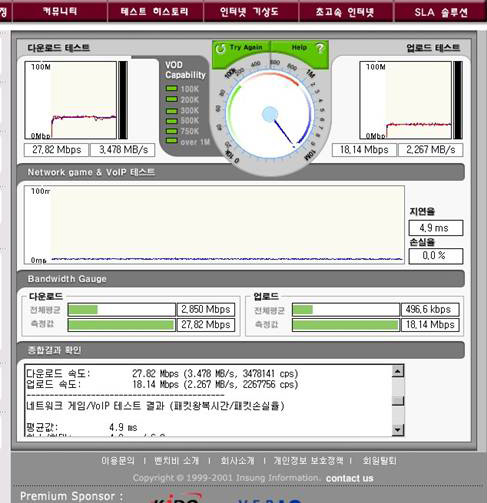This screenshot has width=487, height=503.
Task: Click the download speed graph thumbnail
Action: pos(71,100)
